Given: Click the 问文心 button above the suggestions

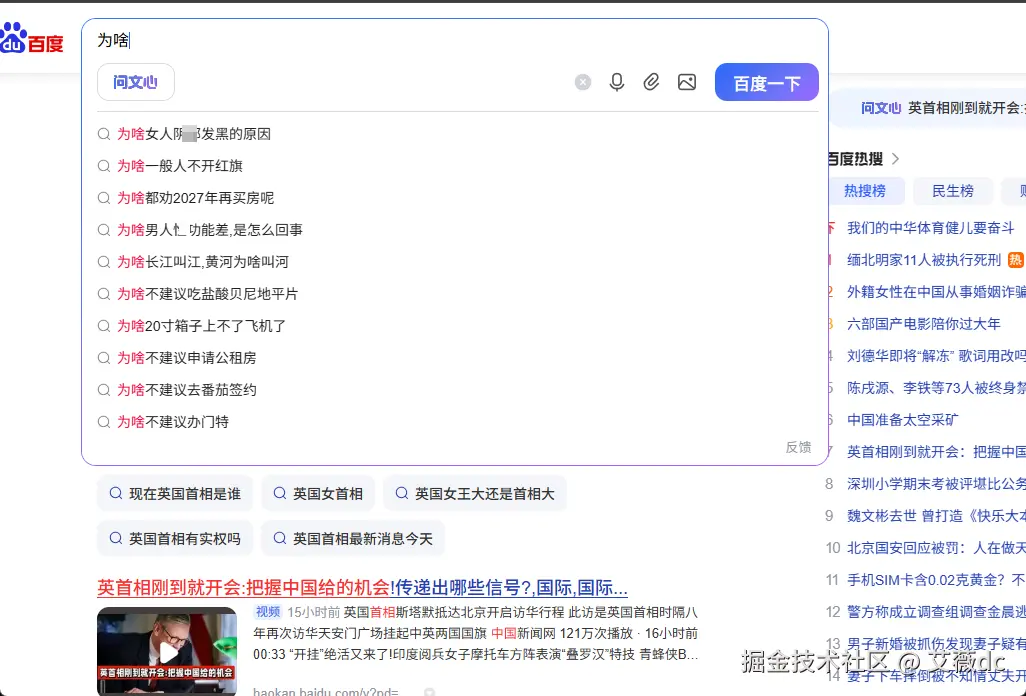Looking at the screenshot, I should point(135,82).
